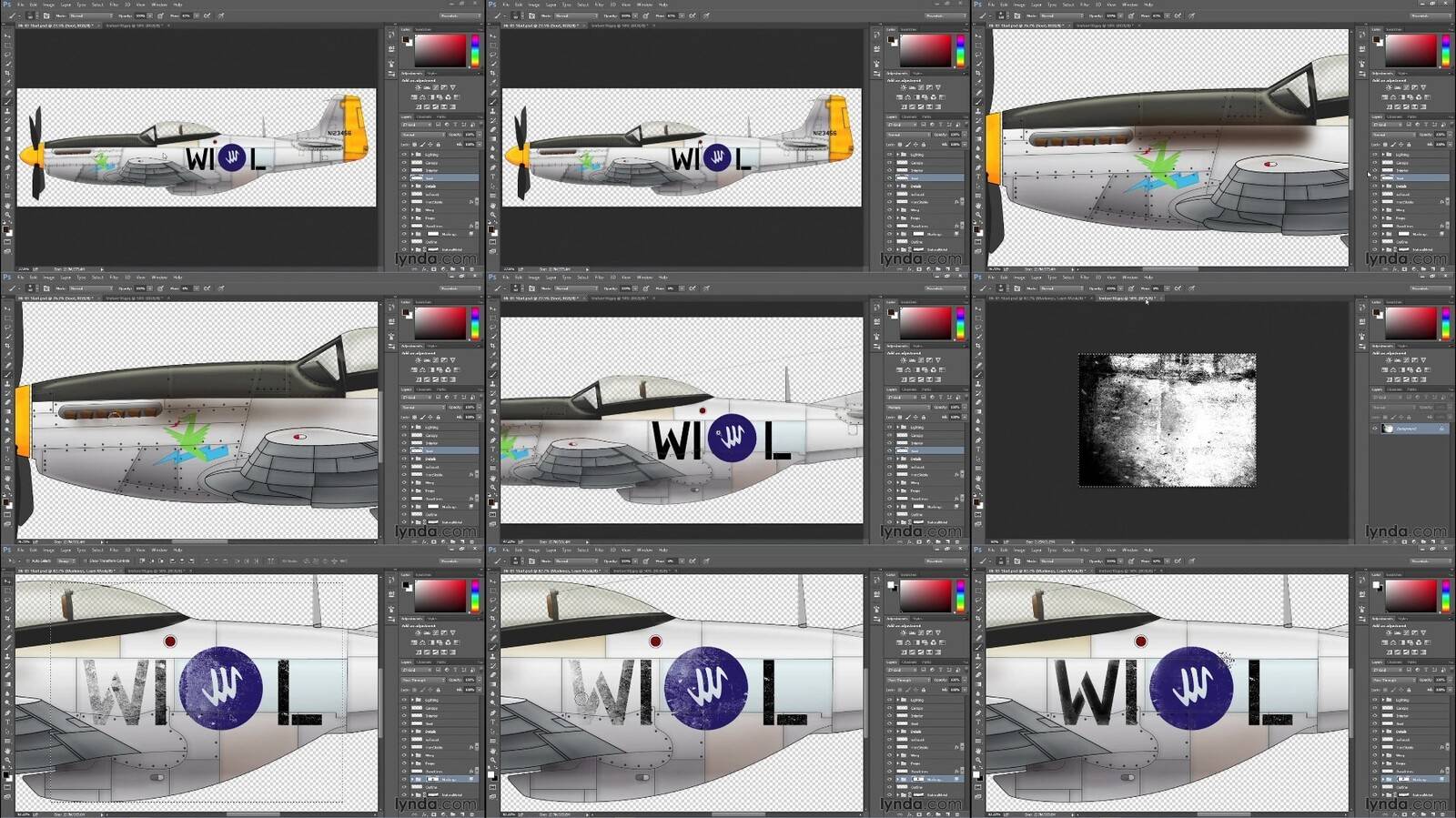
Task: Hide the Background layer in texture window
Action: coord(1375,428)
